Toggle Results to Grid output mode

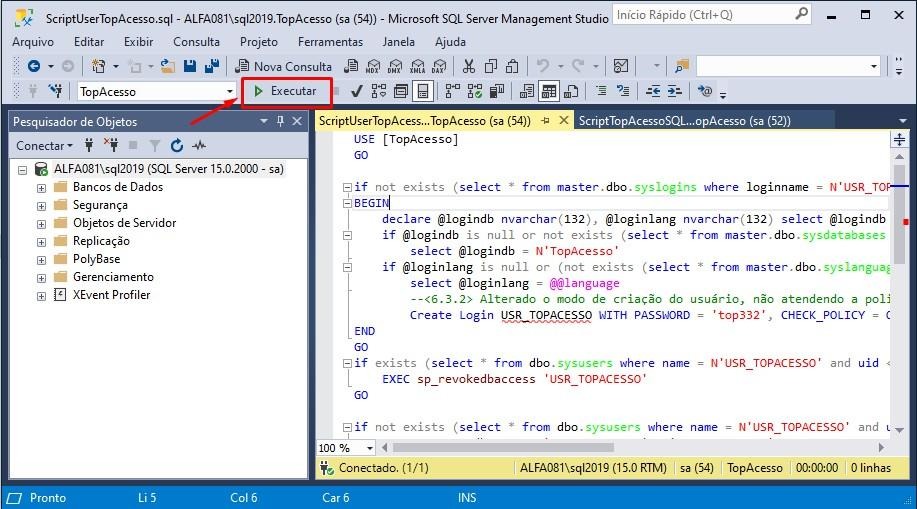(548, 91)
